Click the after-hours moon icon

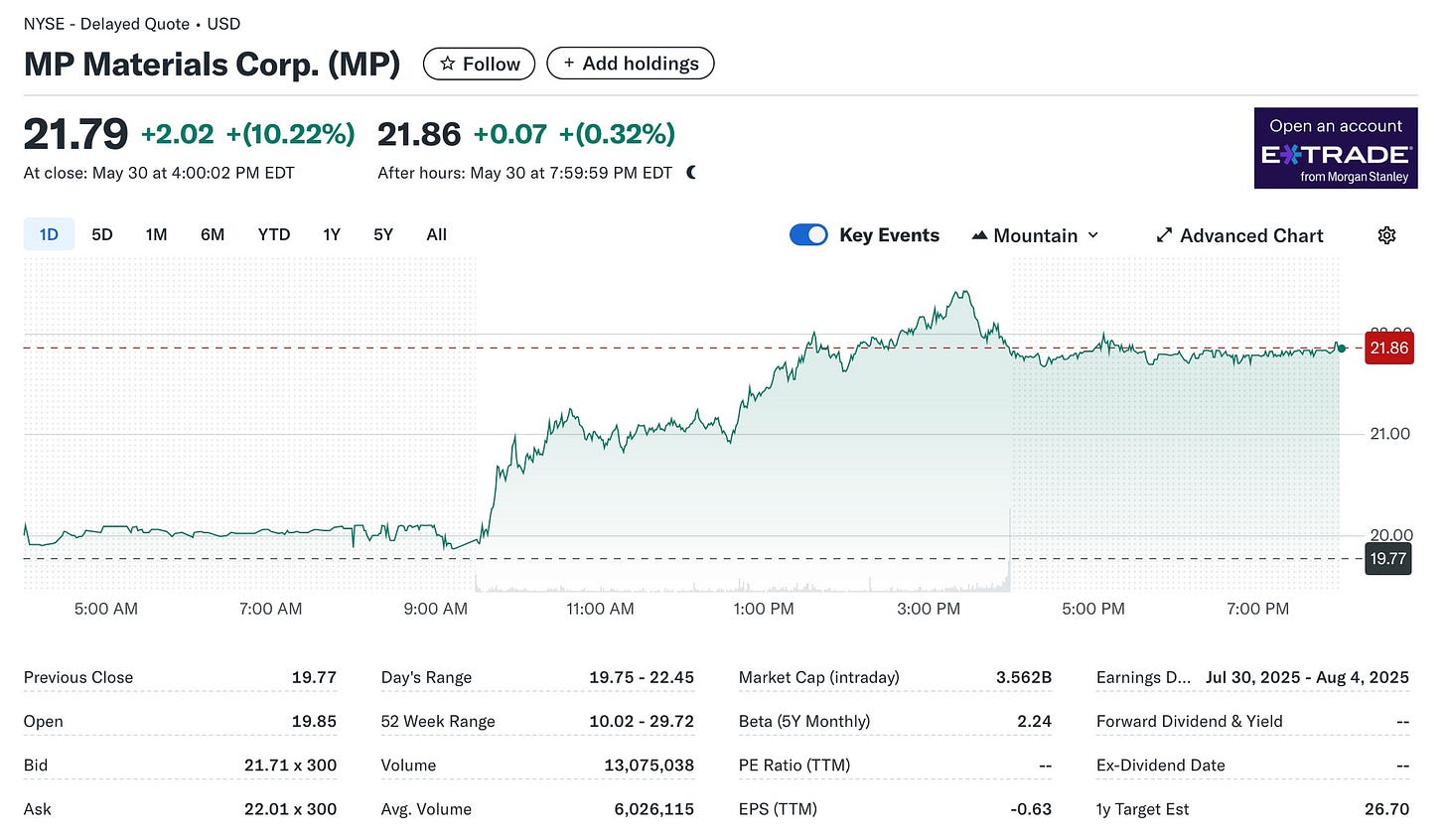tap(691, 173)
